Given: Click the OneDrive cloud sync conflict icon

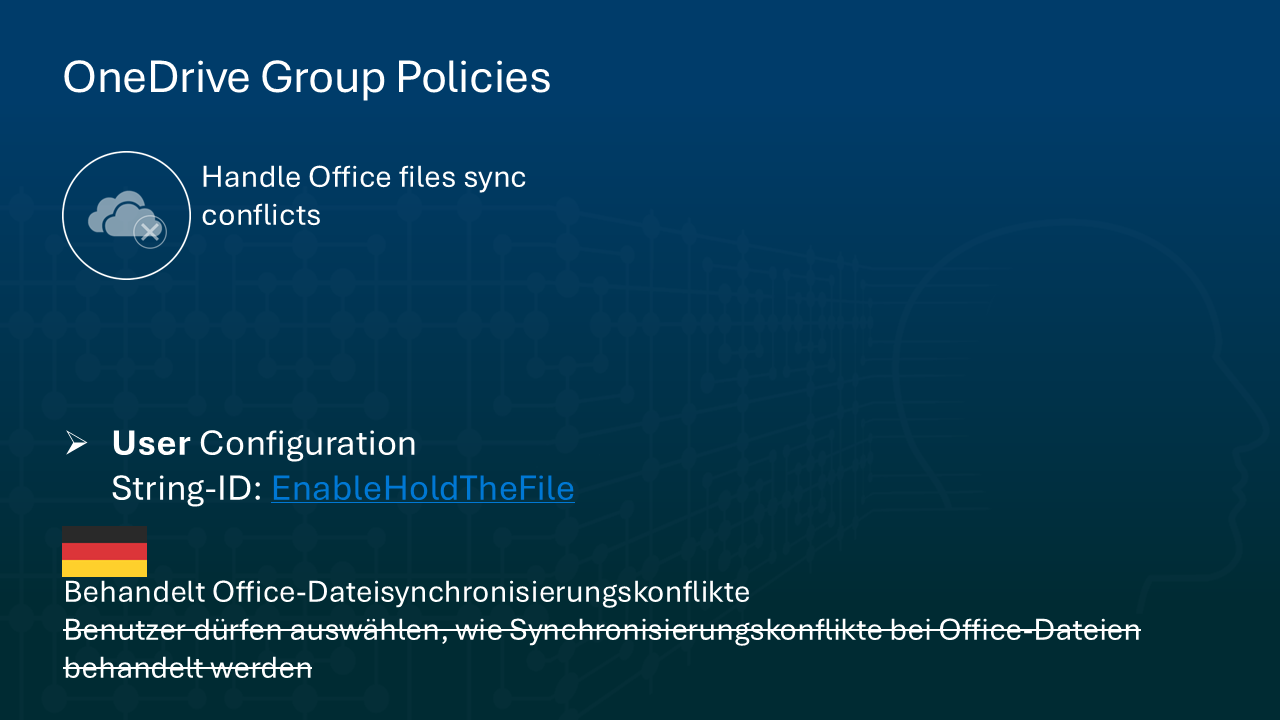Looking at the screenshot, I should pos(125,215).
